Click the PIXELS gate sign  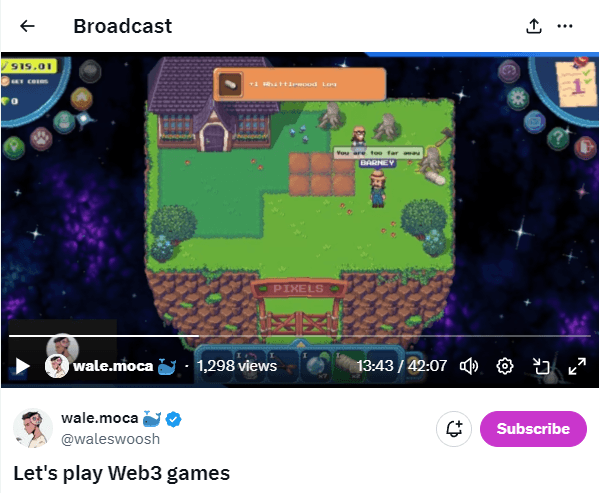[x=298, y=289]
